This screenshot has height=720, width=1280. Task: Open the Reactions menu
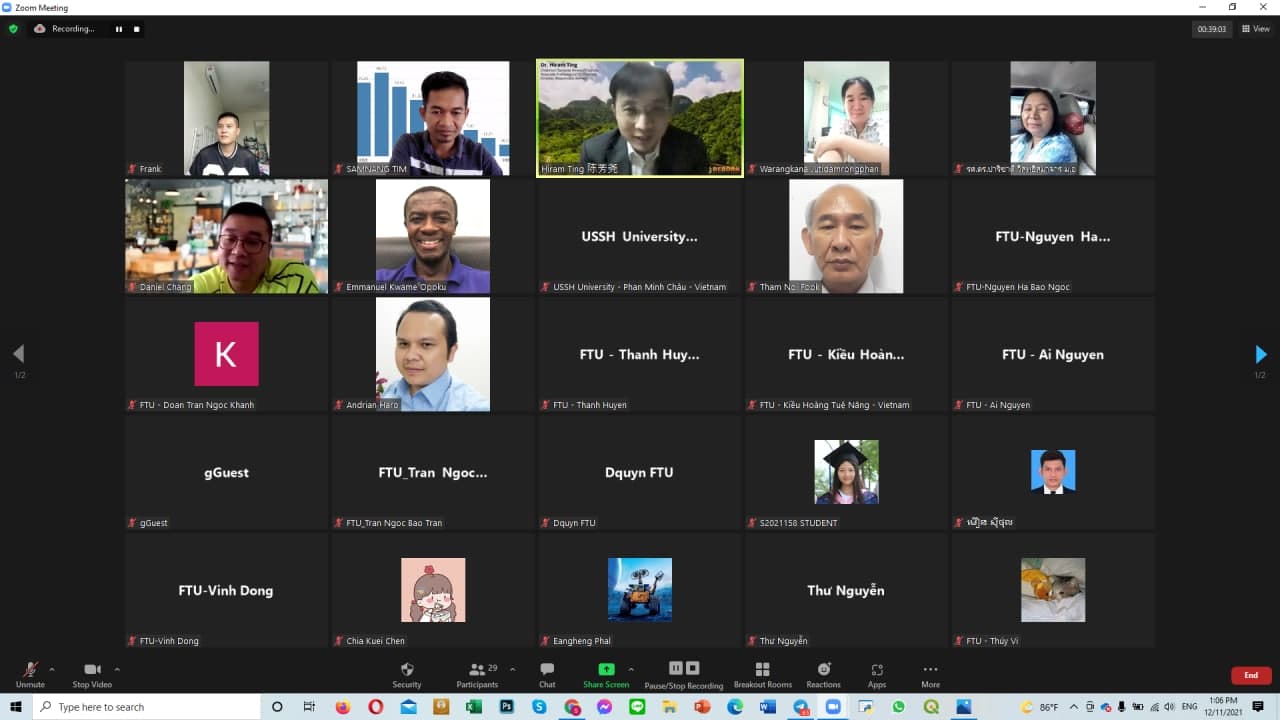pos(824,674)
